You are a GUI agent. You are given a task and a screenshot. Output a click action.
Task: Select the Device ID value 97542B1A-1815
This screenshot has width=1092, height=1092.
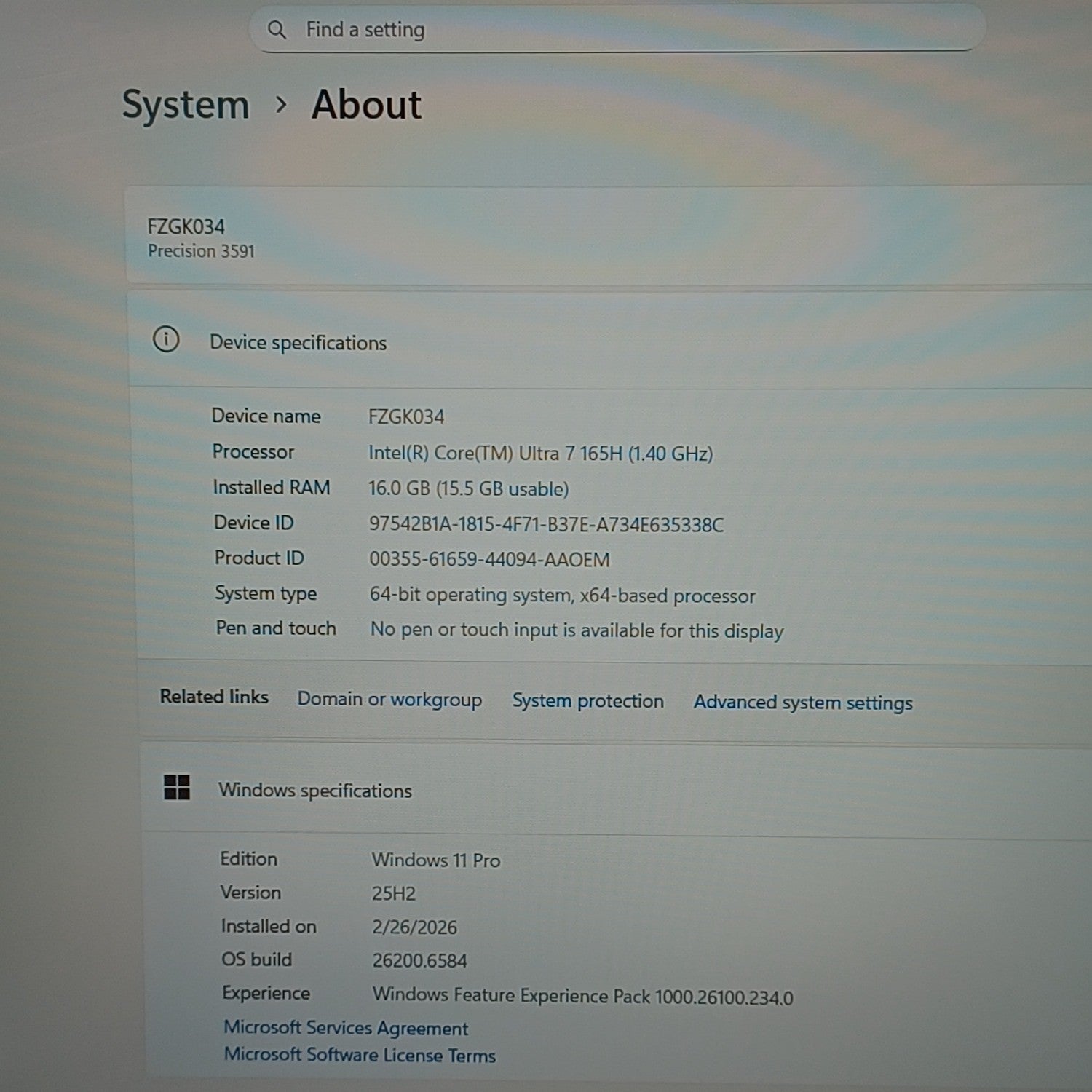[546, 524]
